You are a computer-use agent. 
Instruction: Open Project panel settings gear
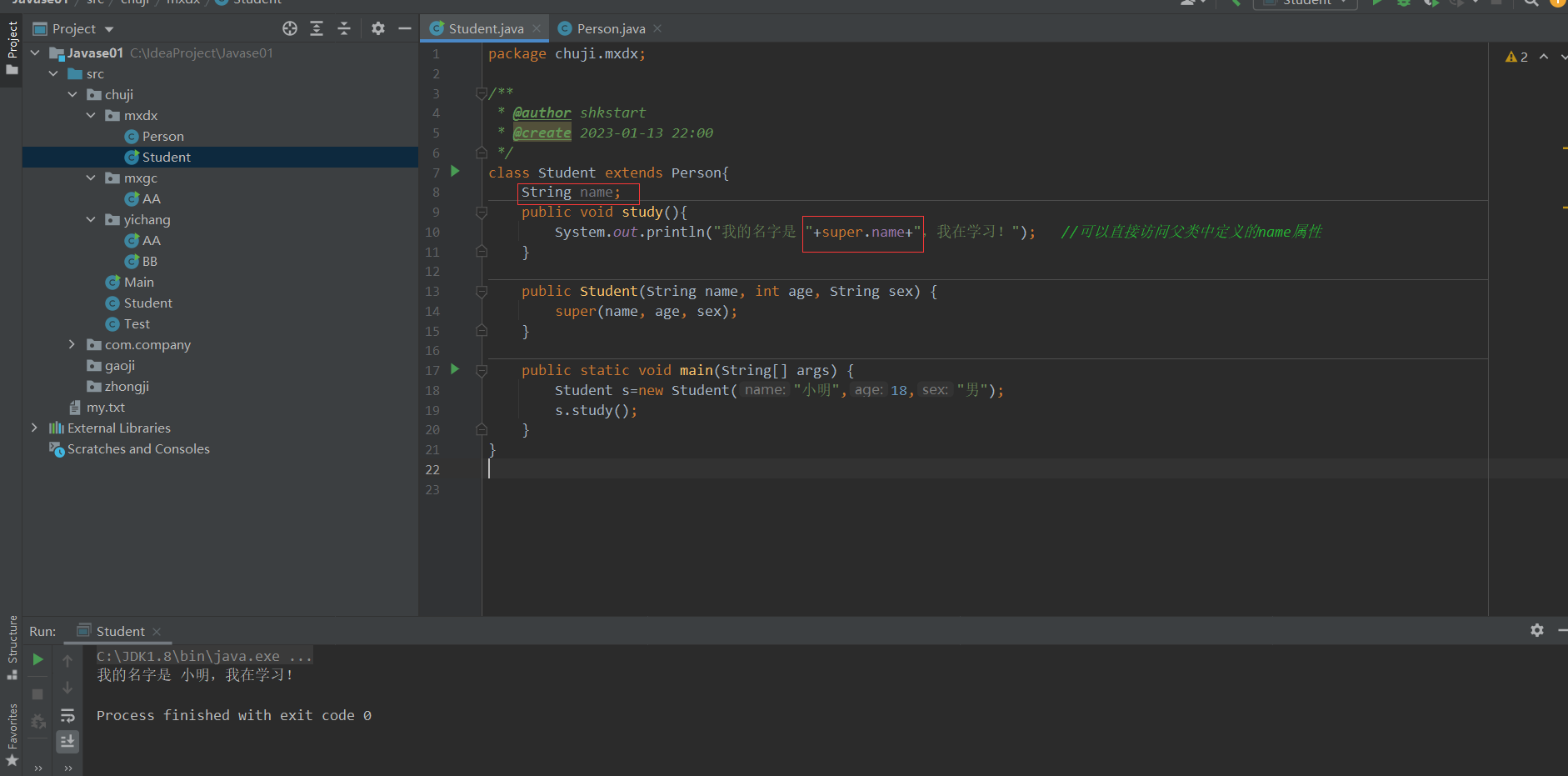[x=377, y=28]
